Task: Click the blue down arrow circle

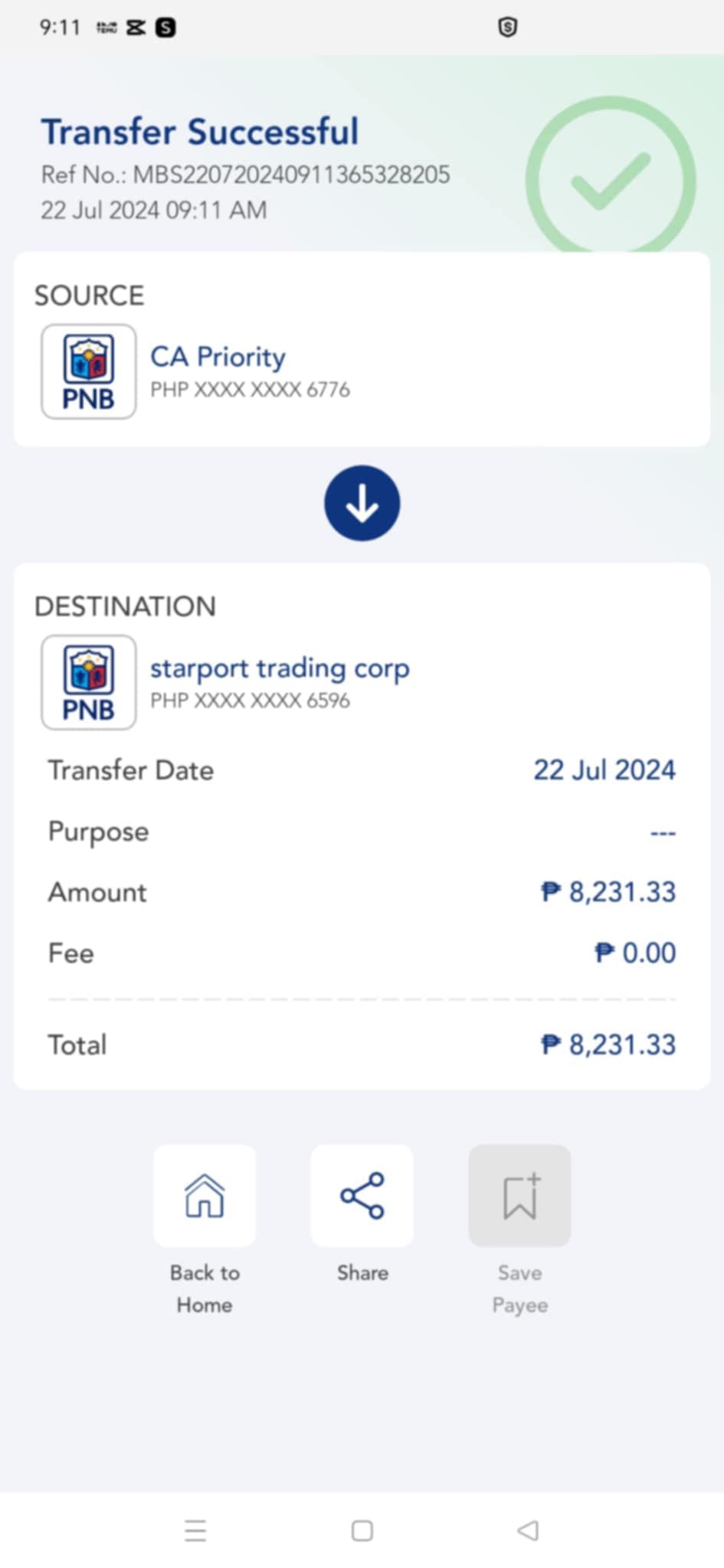Action: pyautogui.click(x=362, y=503)
